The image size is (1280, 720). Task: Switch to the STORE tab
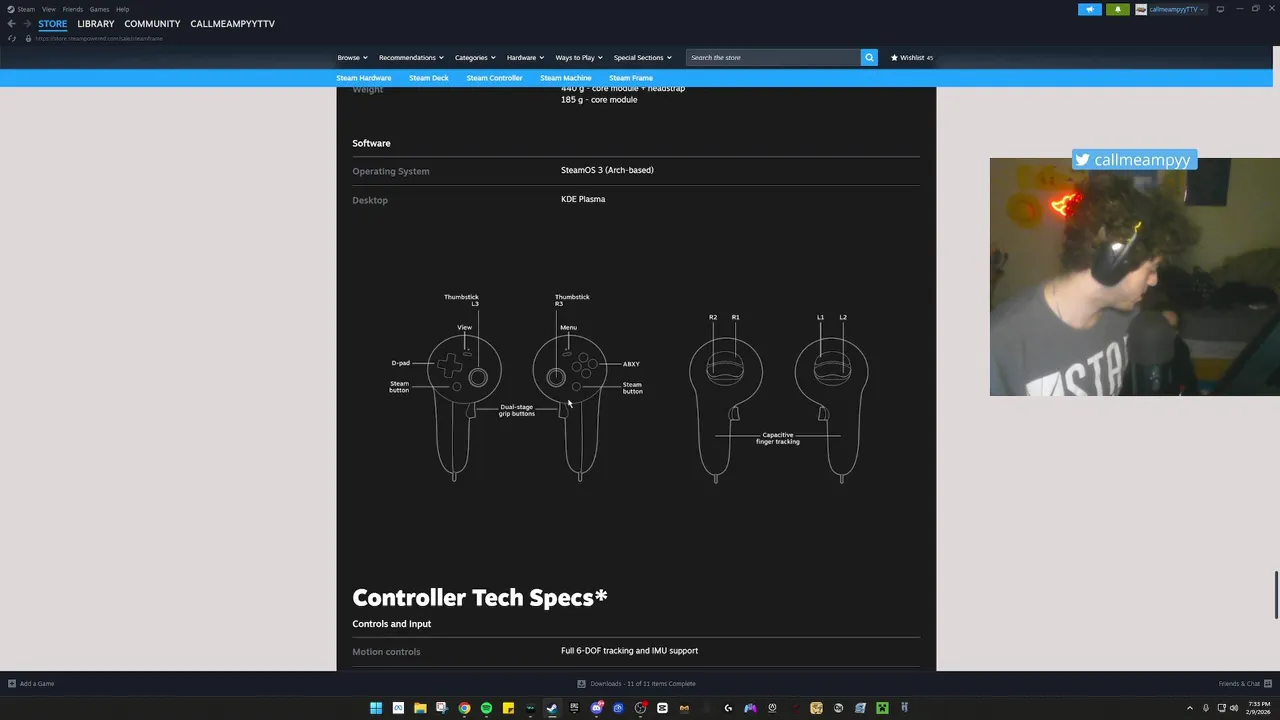pos(53,23)
